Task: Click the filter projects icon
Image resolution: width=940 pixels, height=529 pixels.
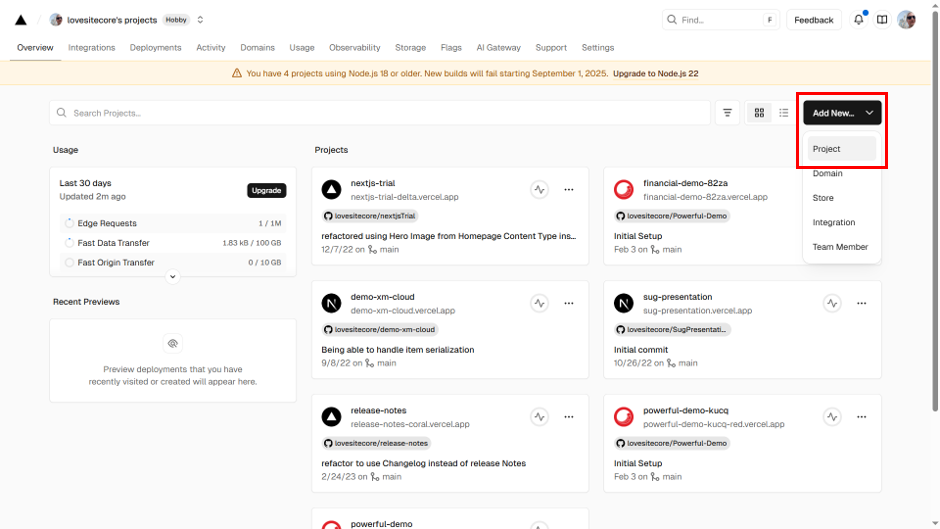Action: click(x=727, y=113)
